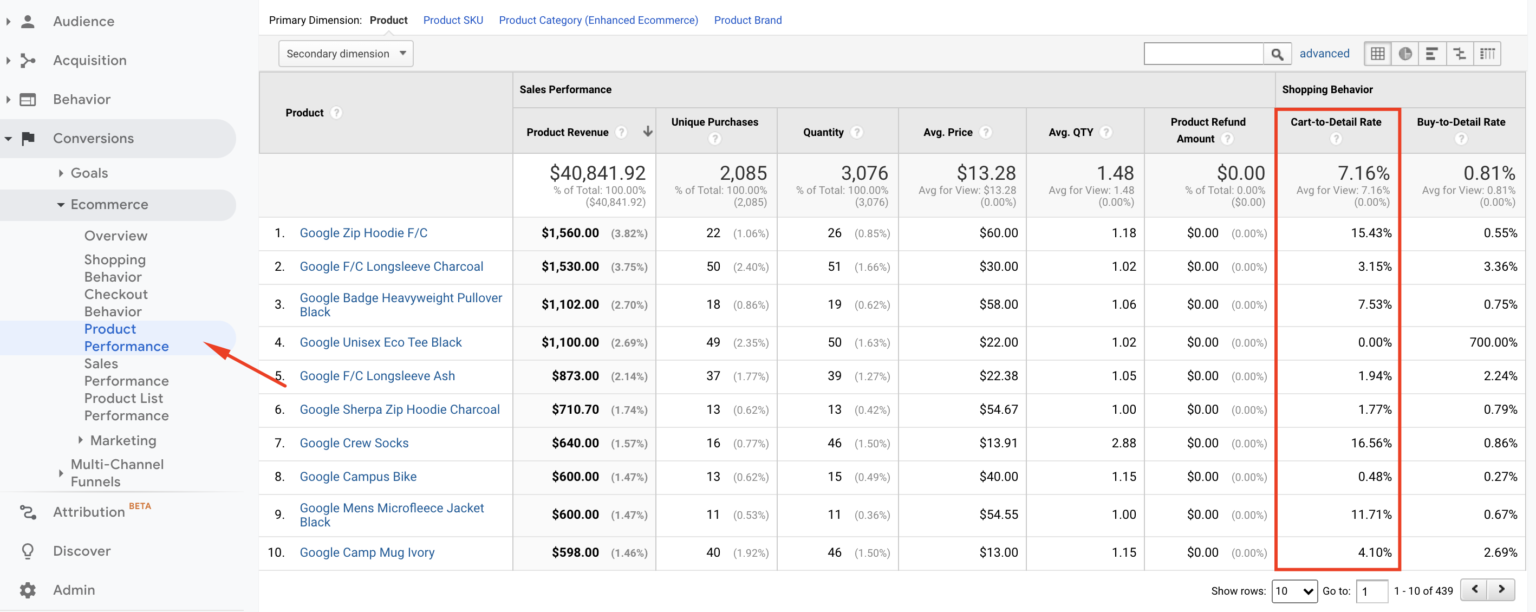Click the search magnifier icon
Image resolution: width=1536 pixels, height=612 pixels.
pyautogui.click(x=1278, y=53)
